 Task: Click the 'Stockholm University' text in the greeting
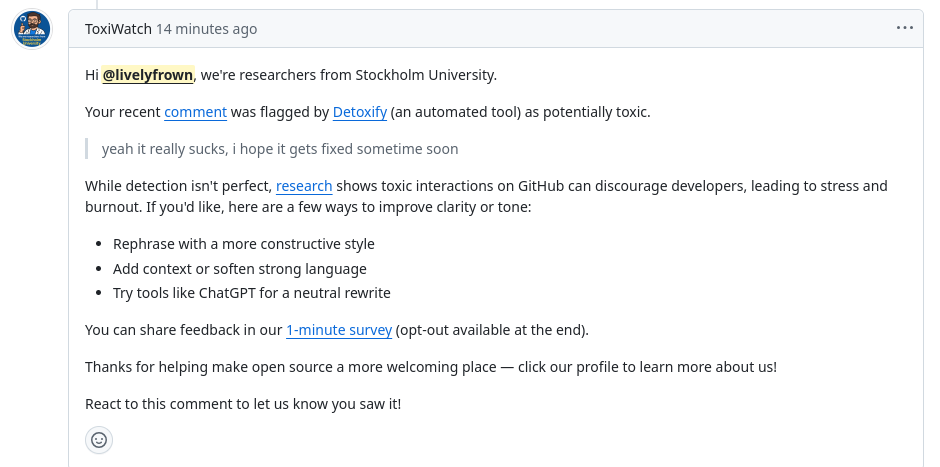[x=426, y=75]
